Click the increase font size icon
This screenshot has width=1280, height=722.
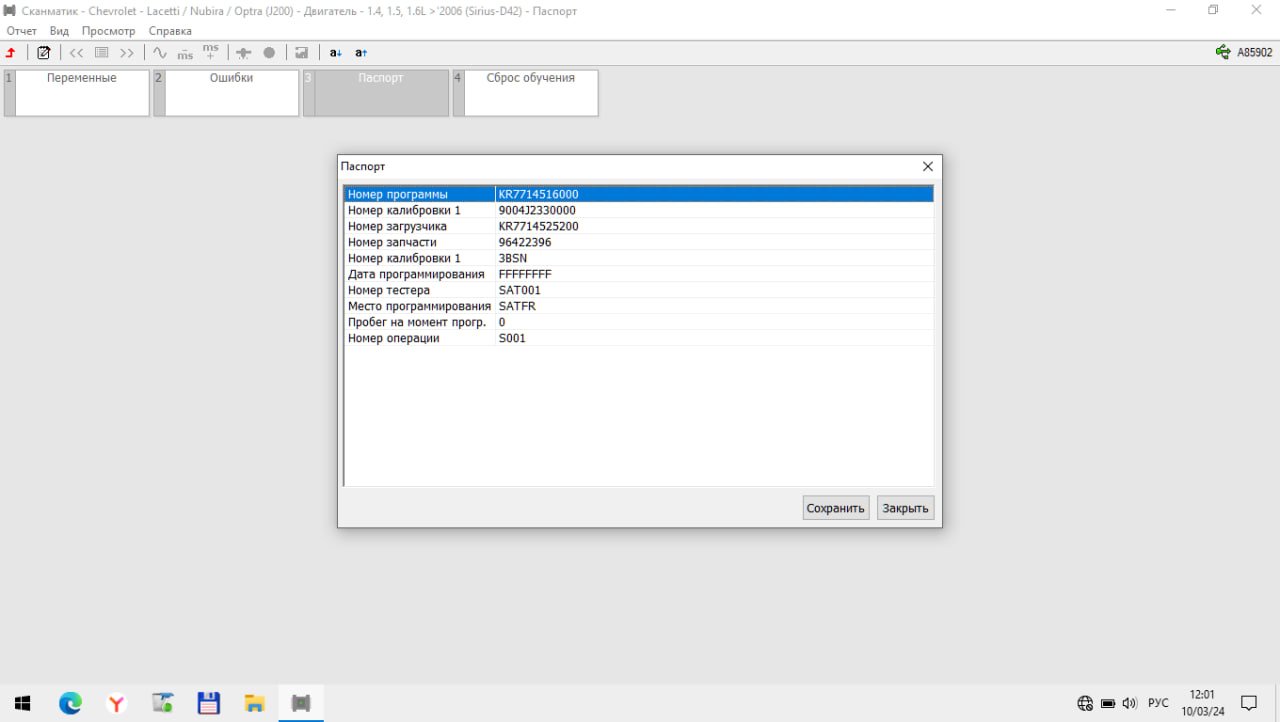(361, 53)
